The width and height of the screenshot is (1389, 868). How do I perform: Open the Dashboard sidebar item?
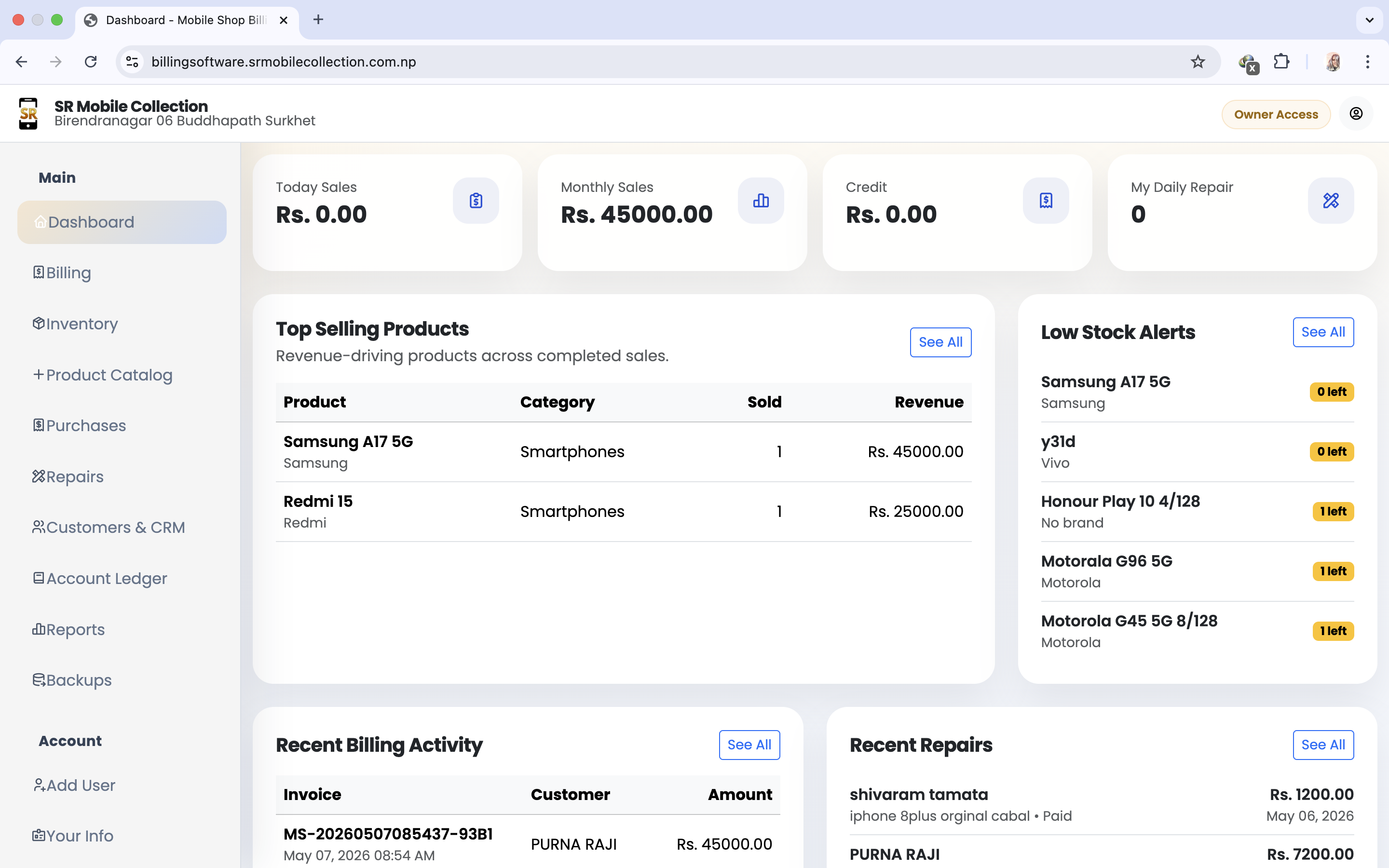click(x=122, y=222)
